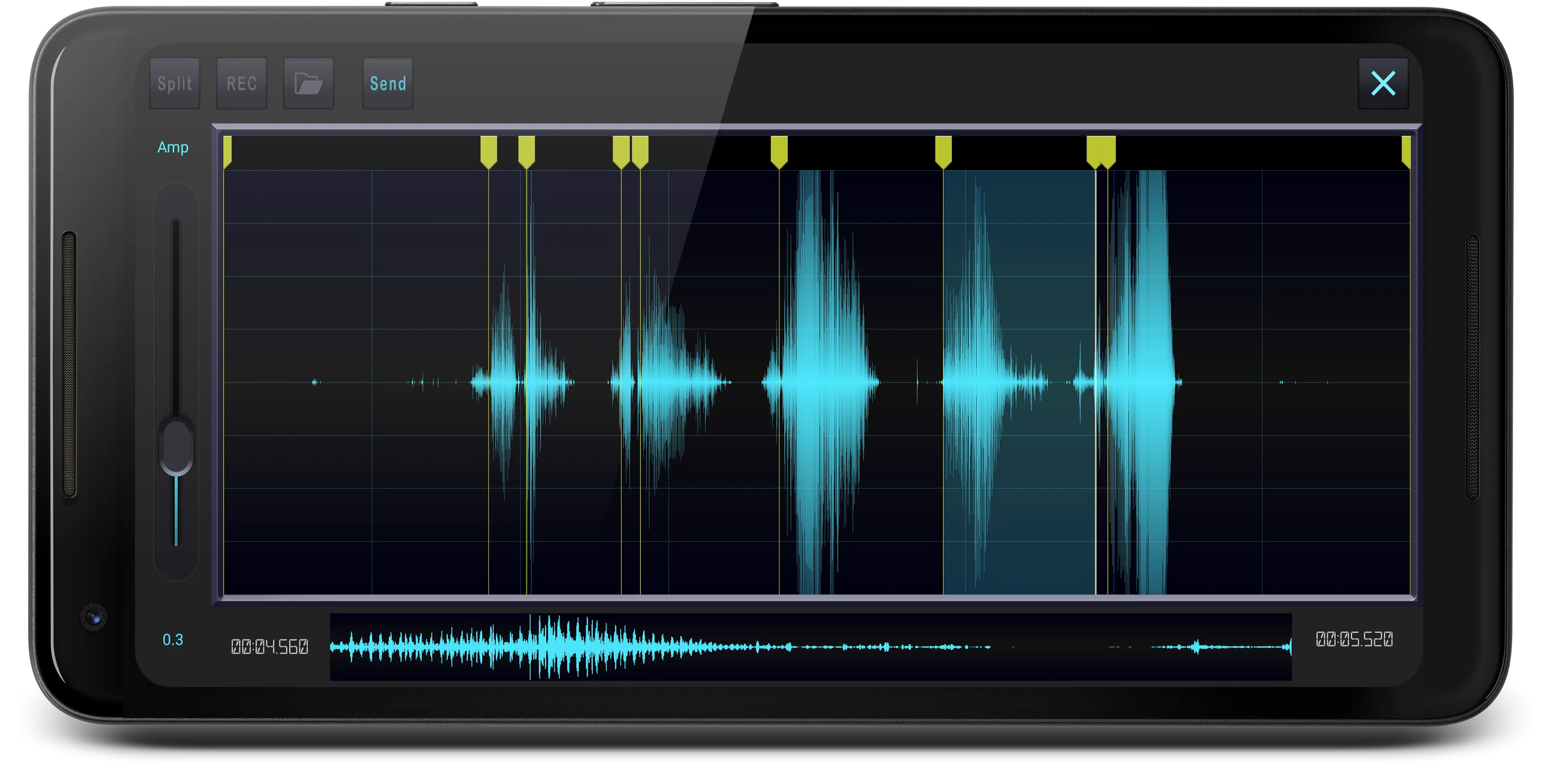Click the highlighted selected slice region
1555x784 pixels.
point(1020,382)
